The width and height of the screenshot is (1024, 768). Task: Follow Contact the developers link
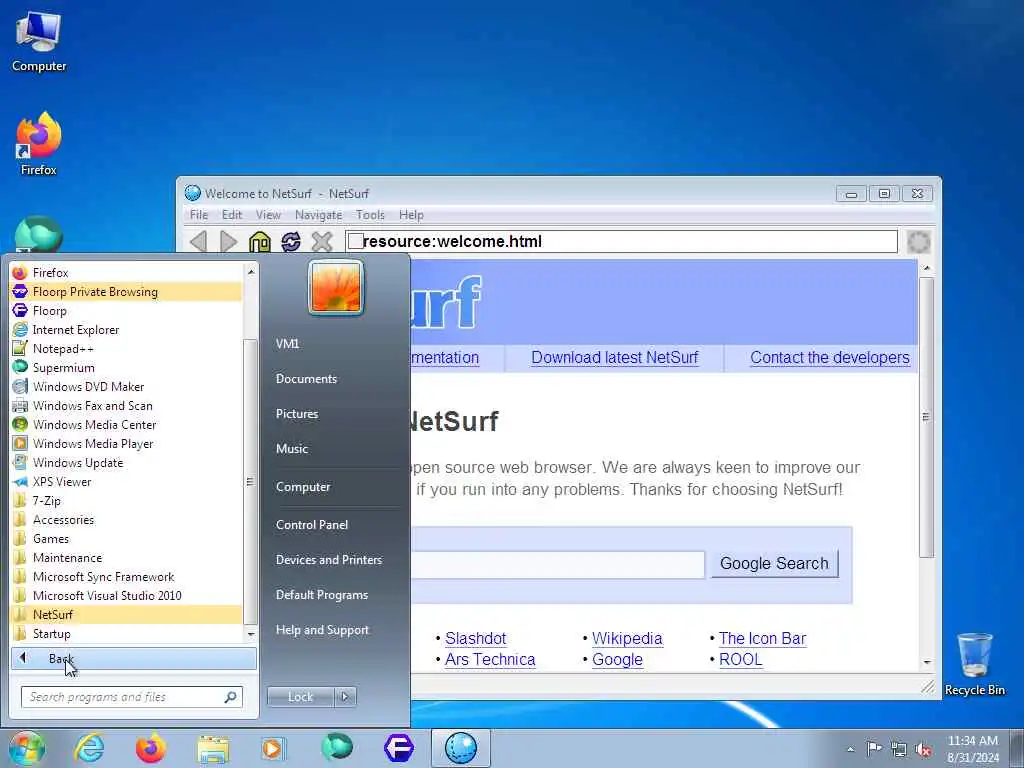829,357
